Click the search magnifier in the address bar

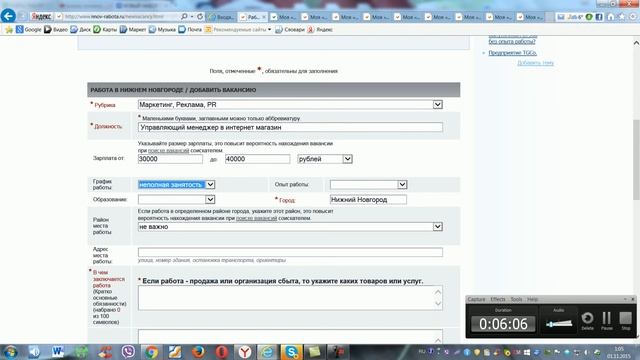coord(184,17)
